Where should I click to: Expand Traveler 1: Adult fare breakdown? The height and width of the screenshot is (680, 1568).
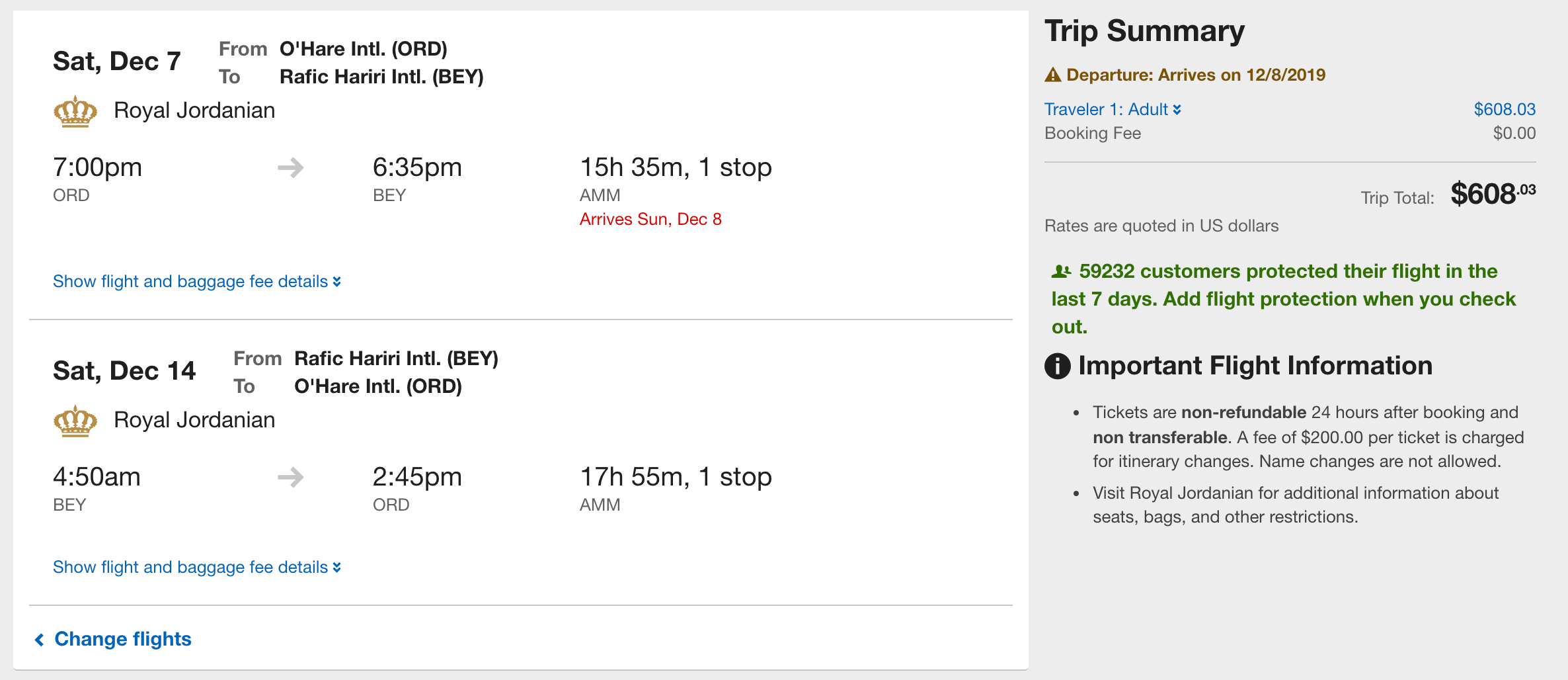click(1113, 109)
